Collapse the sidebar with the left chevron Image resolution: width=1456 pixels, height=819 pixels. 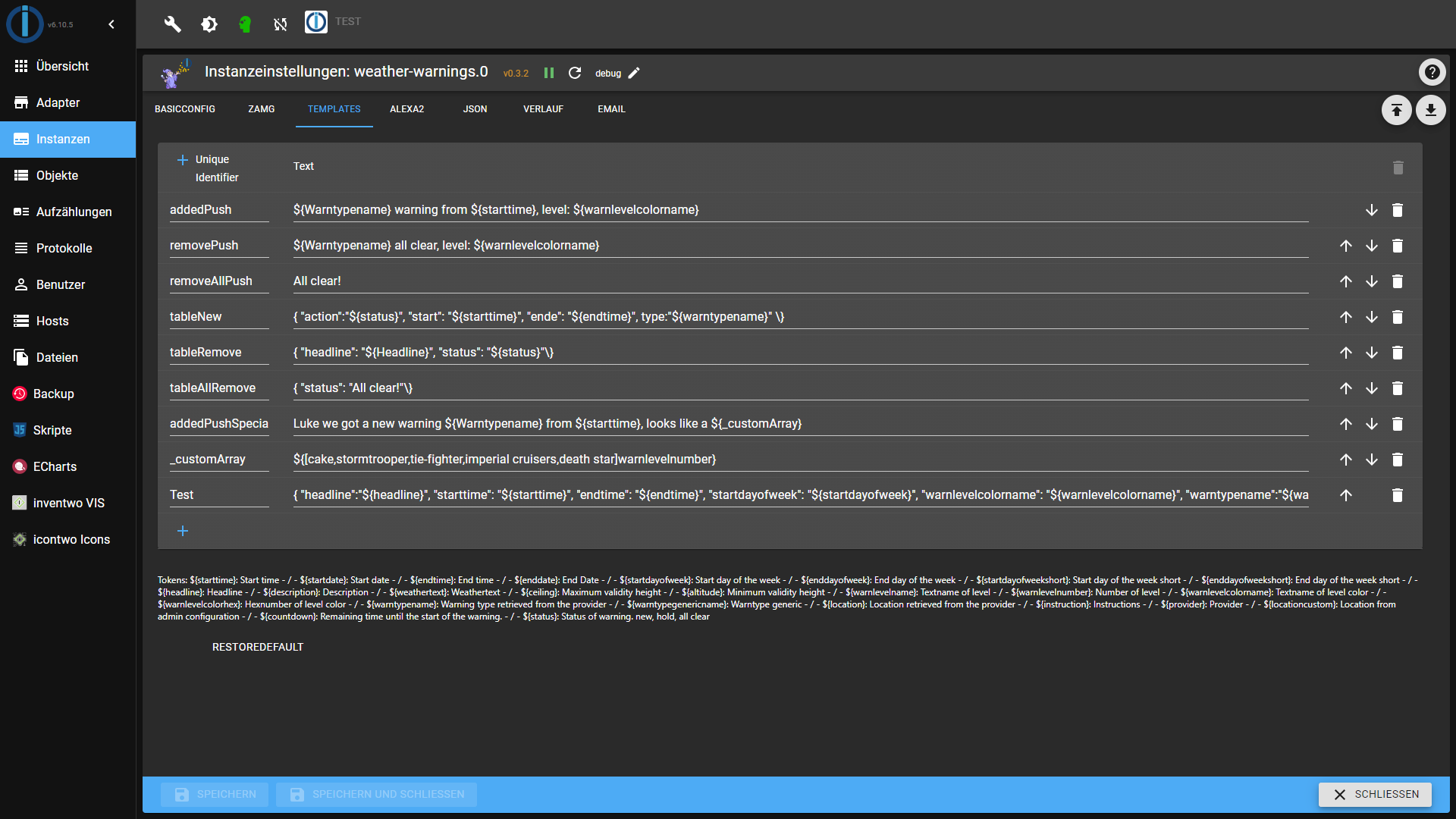coord(111,24)
